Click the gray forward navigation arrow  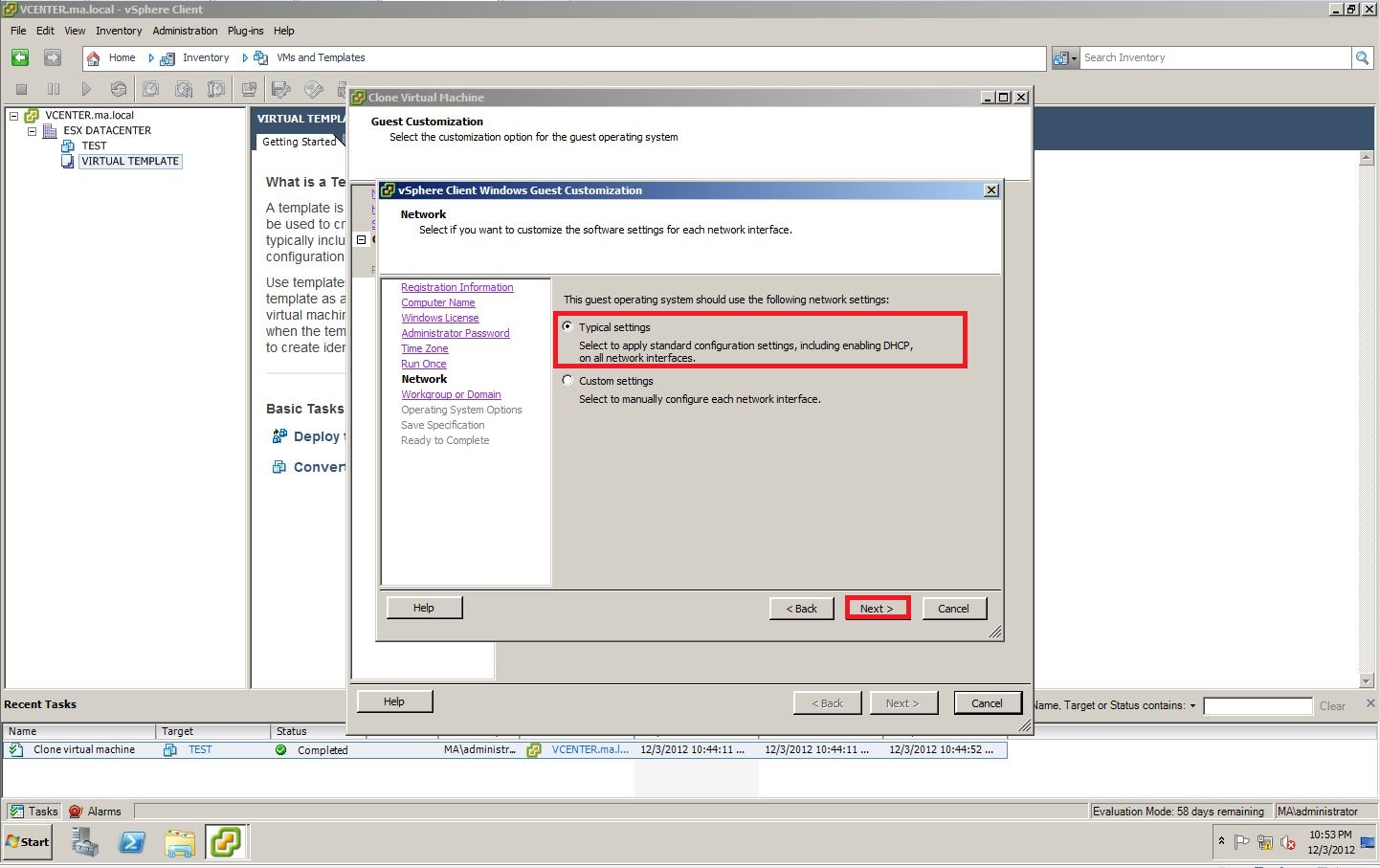coord(53,58)
